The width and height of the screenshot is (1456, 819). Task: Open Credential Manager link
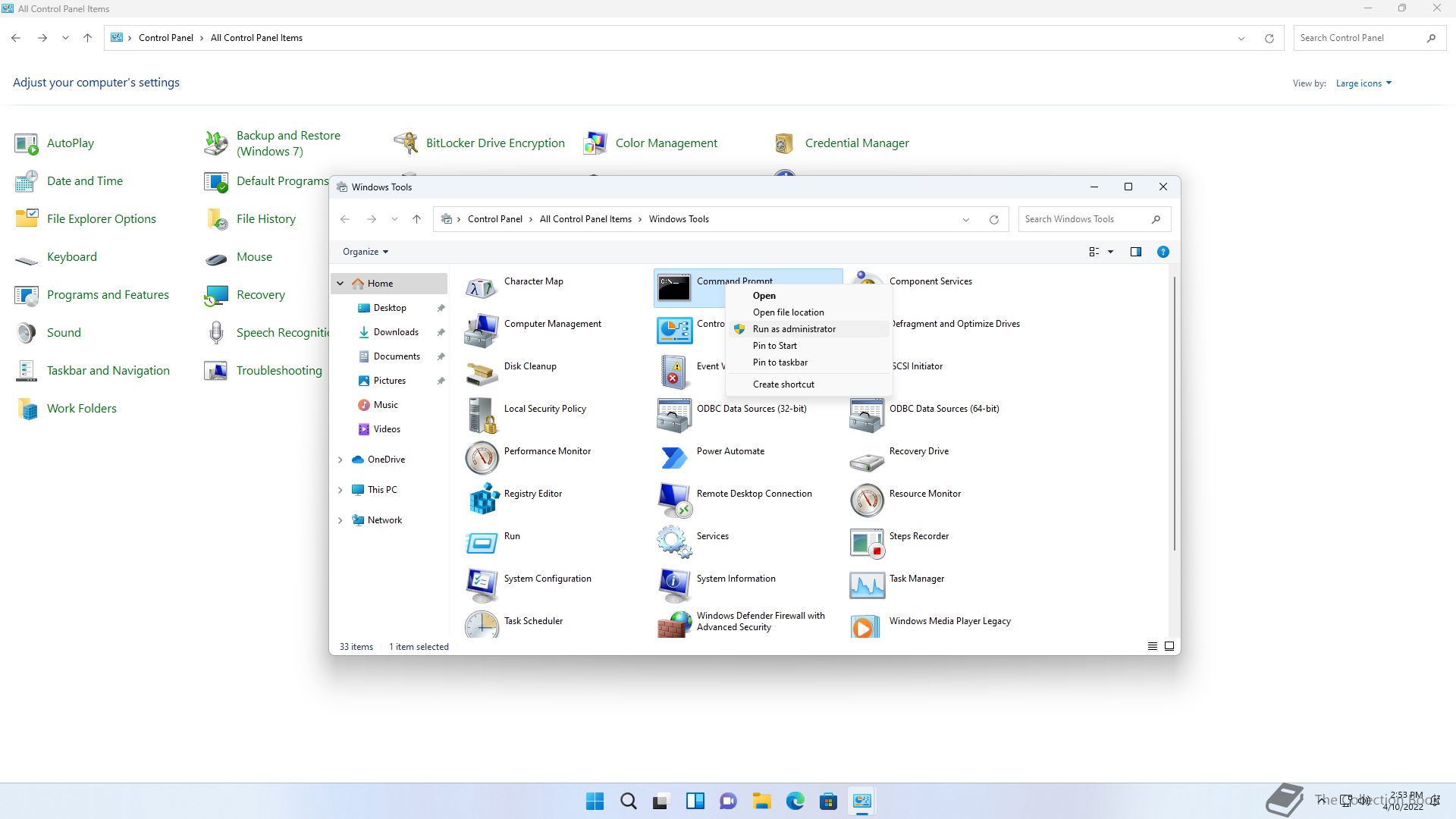(857, 143)
